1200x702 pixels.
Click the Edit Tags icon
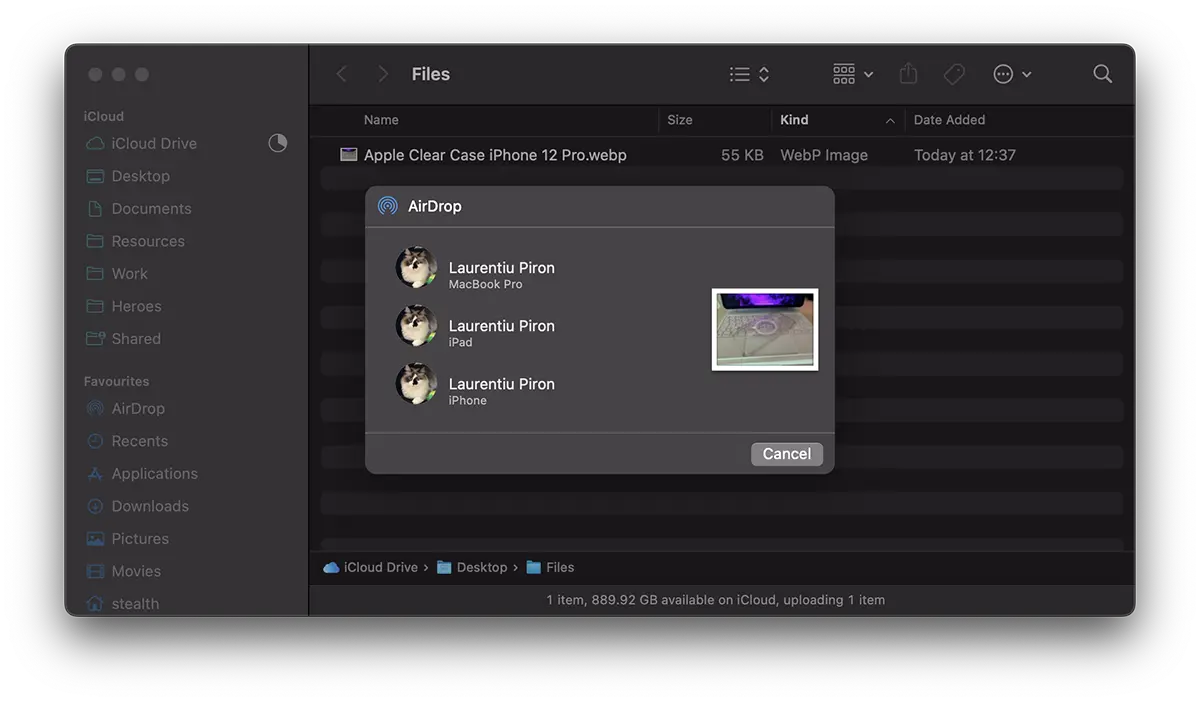(x=954, y=74)
